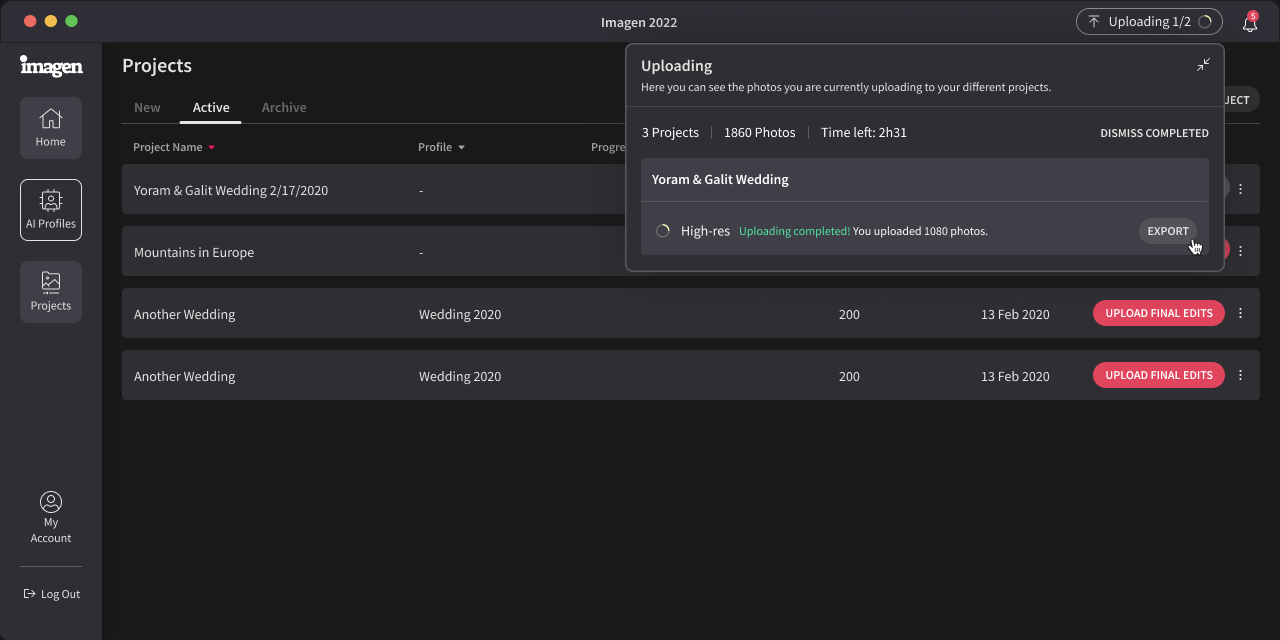
Task: Open more options for Mountains in Europe row
Action: [1241, 251]
